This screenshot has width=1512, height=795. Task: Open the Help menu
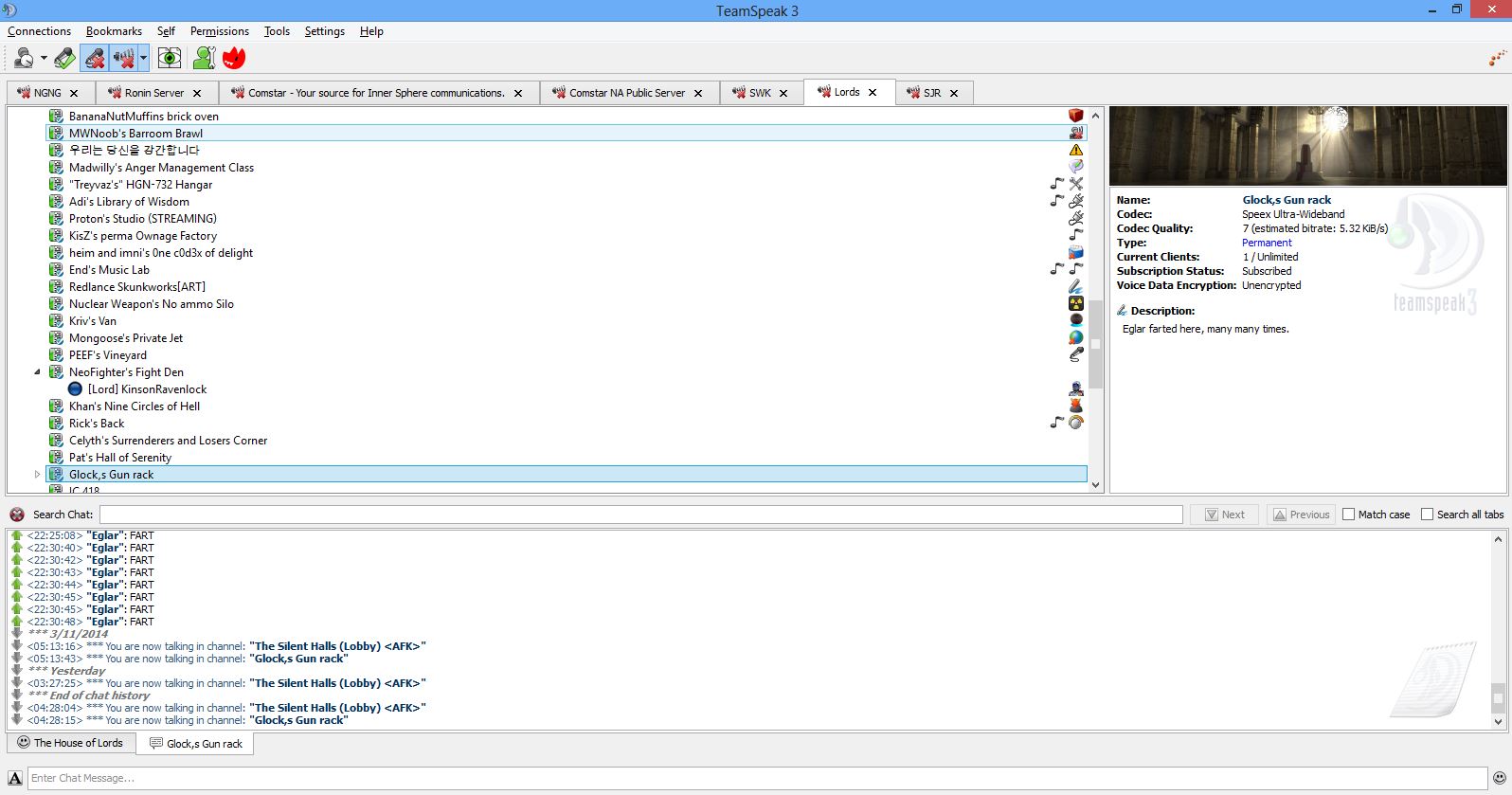point(371,31)
